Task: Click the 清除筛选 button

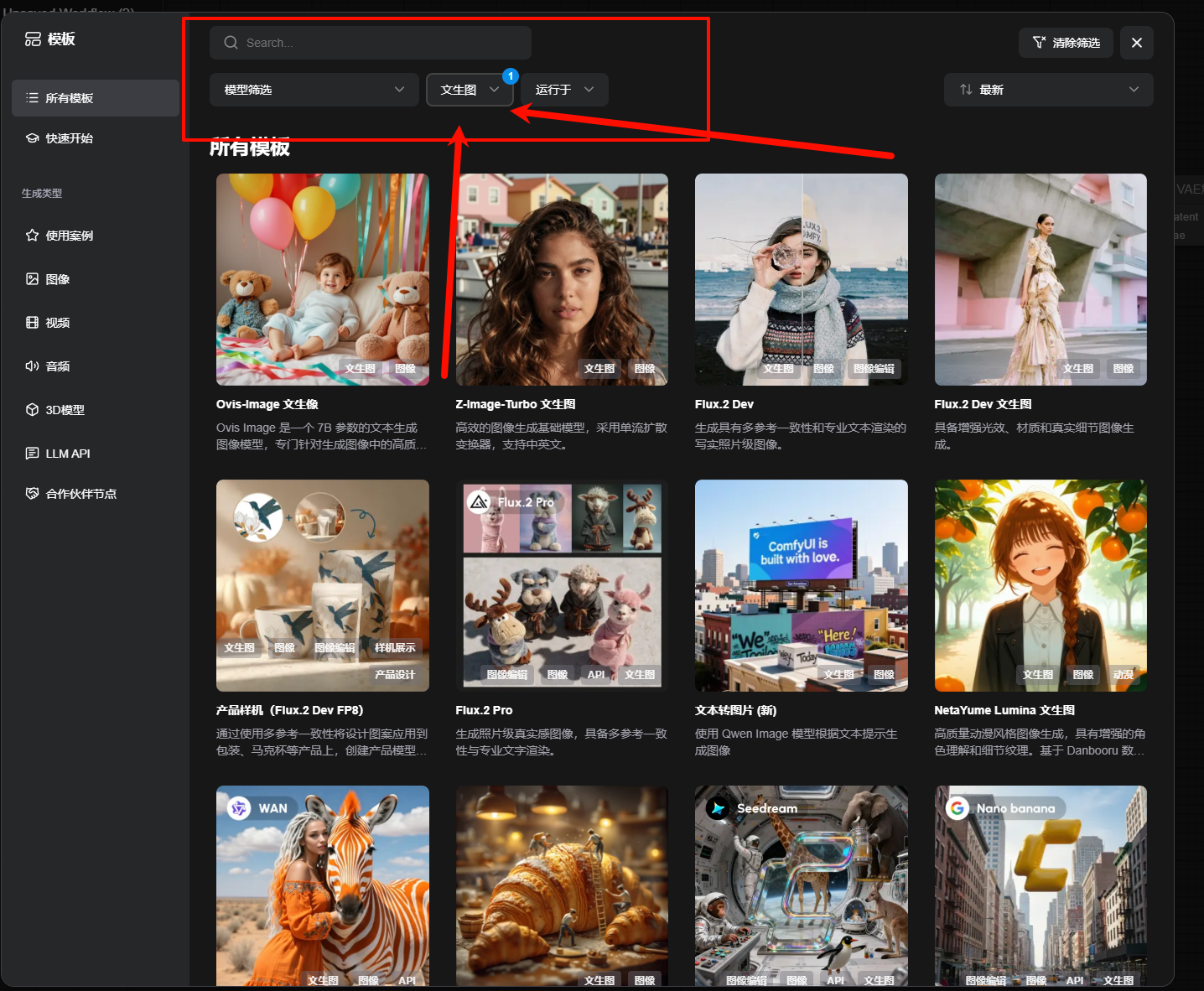Action: click(1066, 43)
